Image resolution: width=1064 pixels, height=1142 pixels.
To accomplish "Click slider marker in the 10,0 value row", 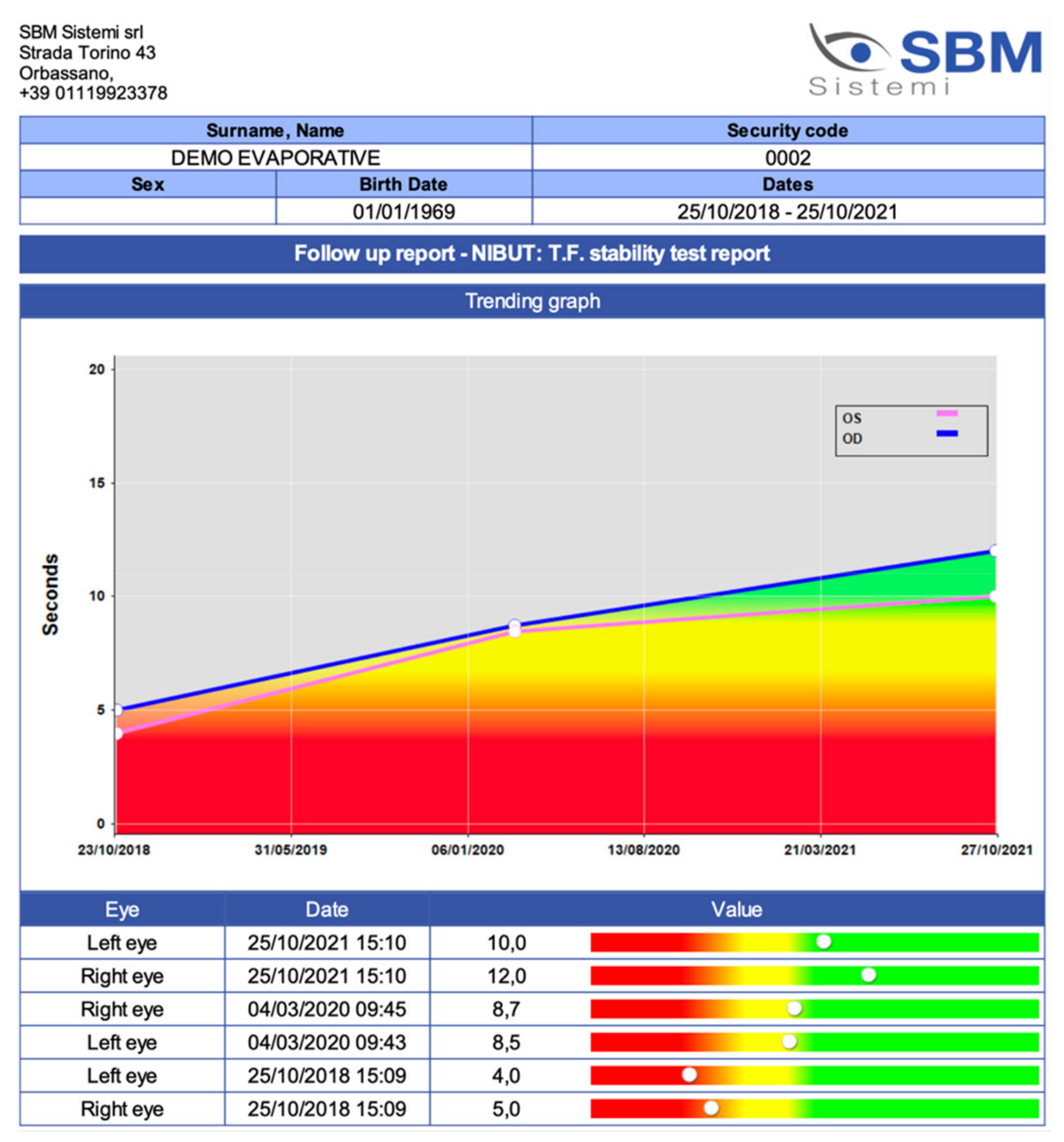I will pyautogui.click(x=823, y=942).
